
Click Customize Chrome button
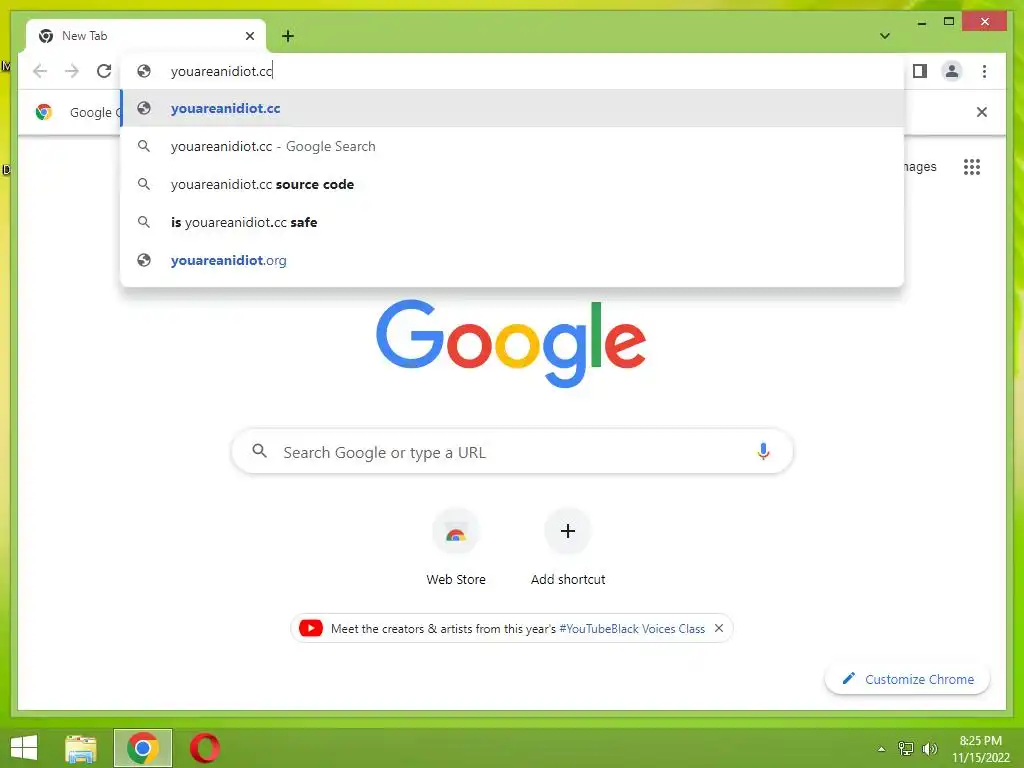[907, 679]
